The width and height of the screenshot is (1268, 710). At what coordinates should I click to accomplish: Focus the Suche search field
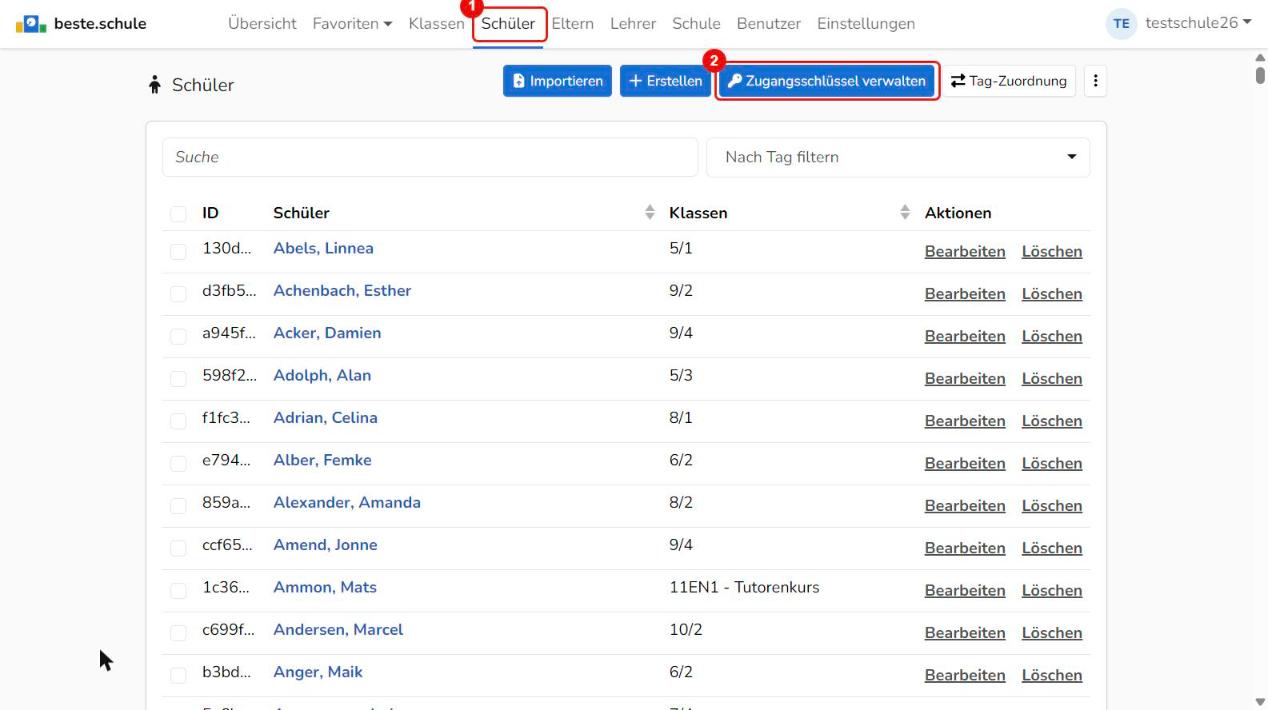click(x=430, y=157)
